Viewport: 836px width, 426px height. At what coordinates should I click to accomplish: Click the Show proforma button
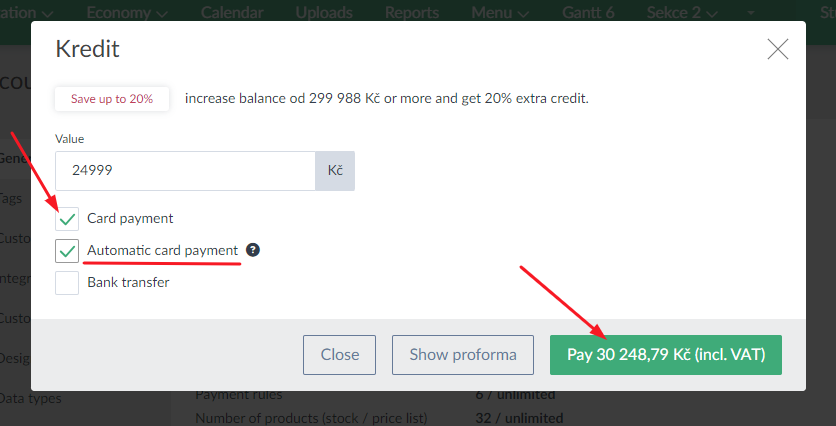click(x=463, y=355)
